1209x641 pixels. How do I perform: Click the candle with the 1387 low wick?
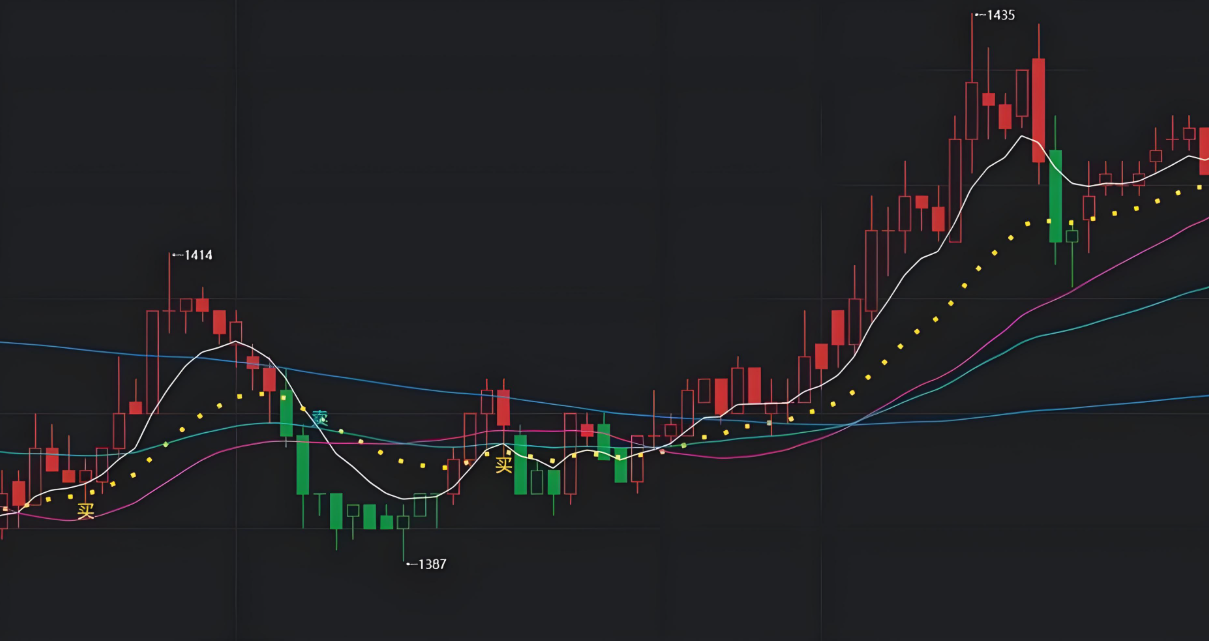(x=403, y=521)
